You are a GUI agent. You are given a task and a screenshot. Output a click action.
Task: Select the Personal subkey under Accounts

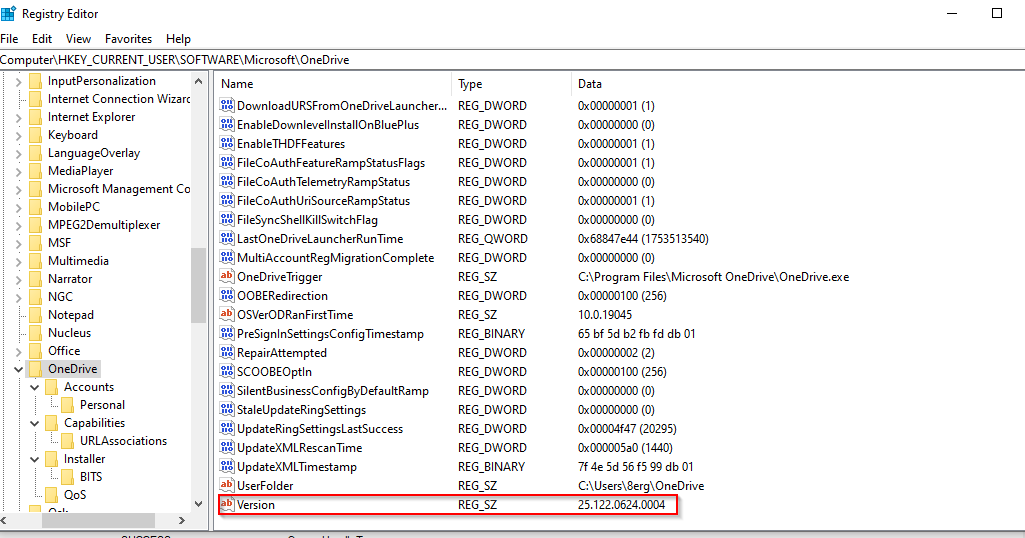pos(102,405)
